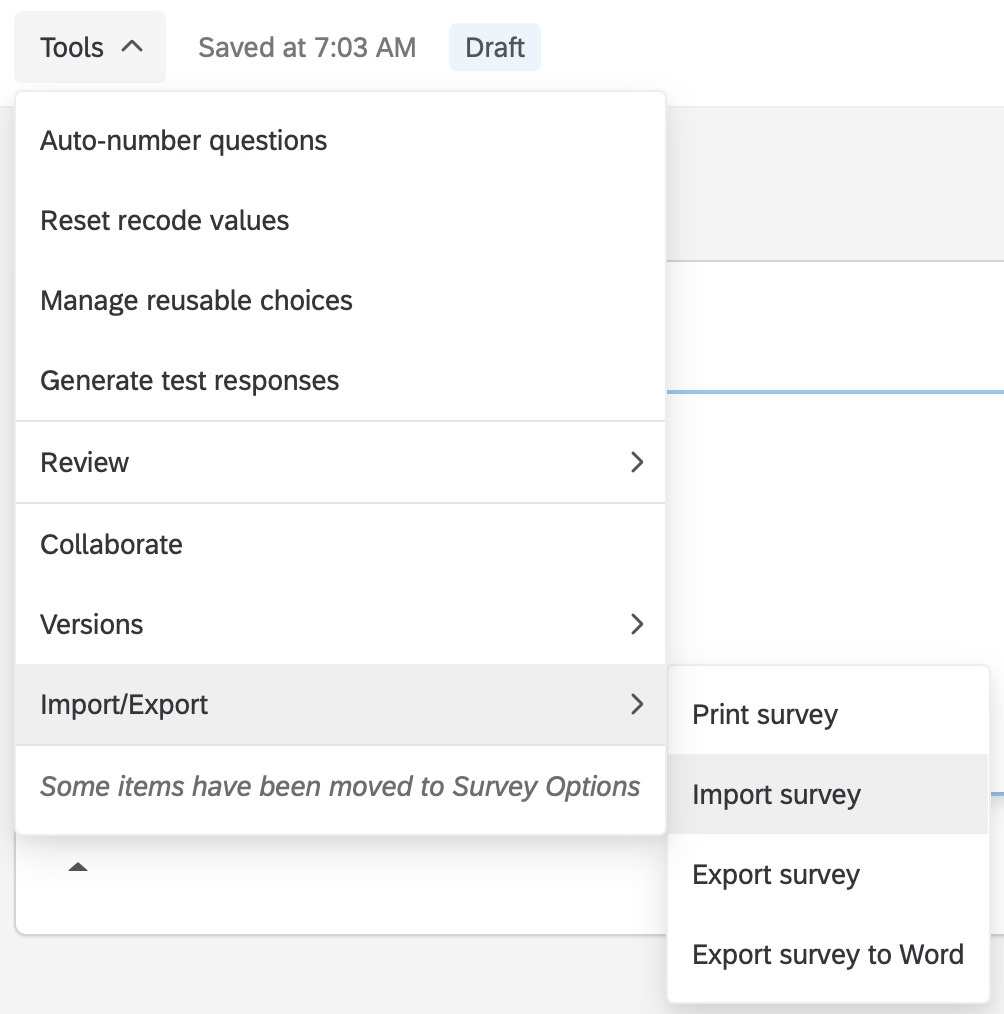Choose Generate test responses
Screen dimensions: 1004x1014
[189, 380]
